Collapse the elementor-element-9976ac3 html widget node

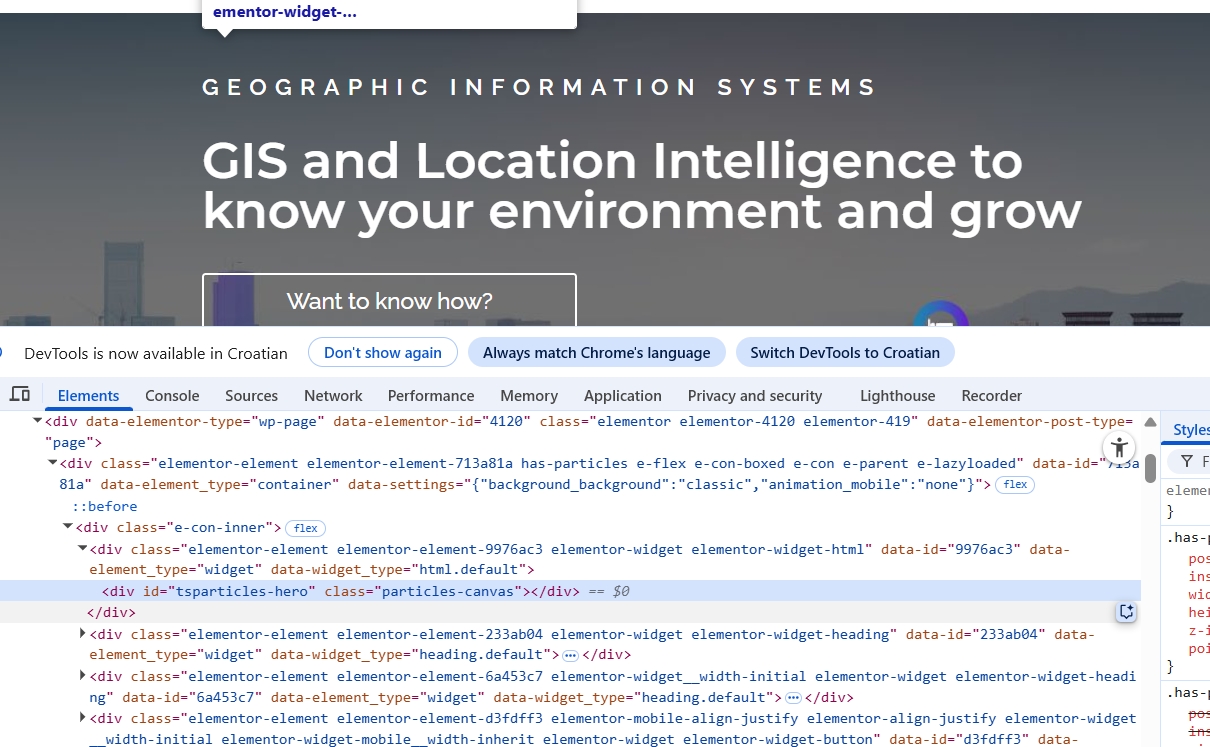pyautogui.click(x=83, y=549)
